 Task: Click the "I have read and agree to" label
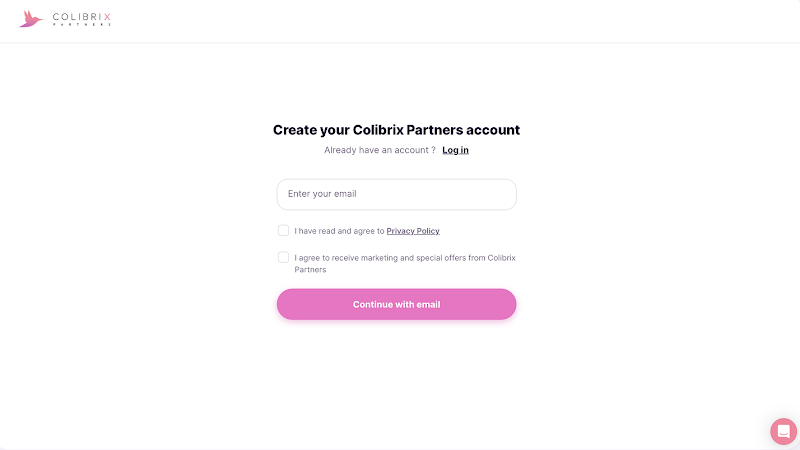[340, 231]
